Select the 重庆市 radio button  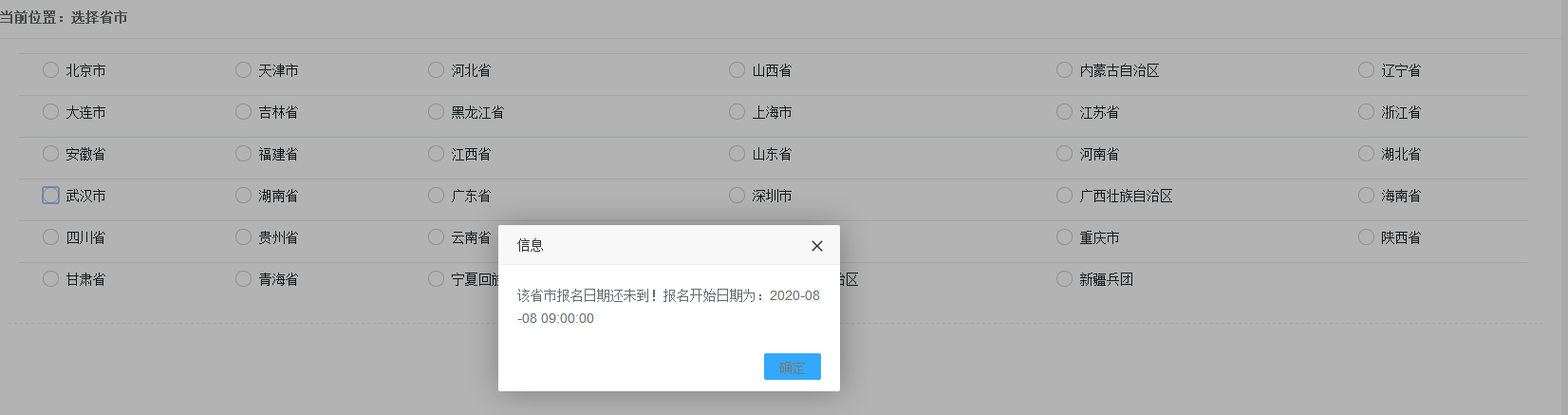tap(1064, 237)
